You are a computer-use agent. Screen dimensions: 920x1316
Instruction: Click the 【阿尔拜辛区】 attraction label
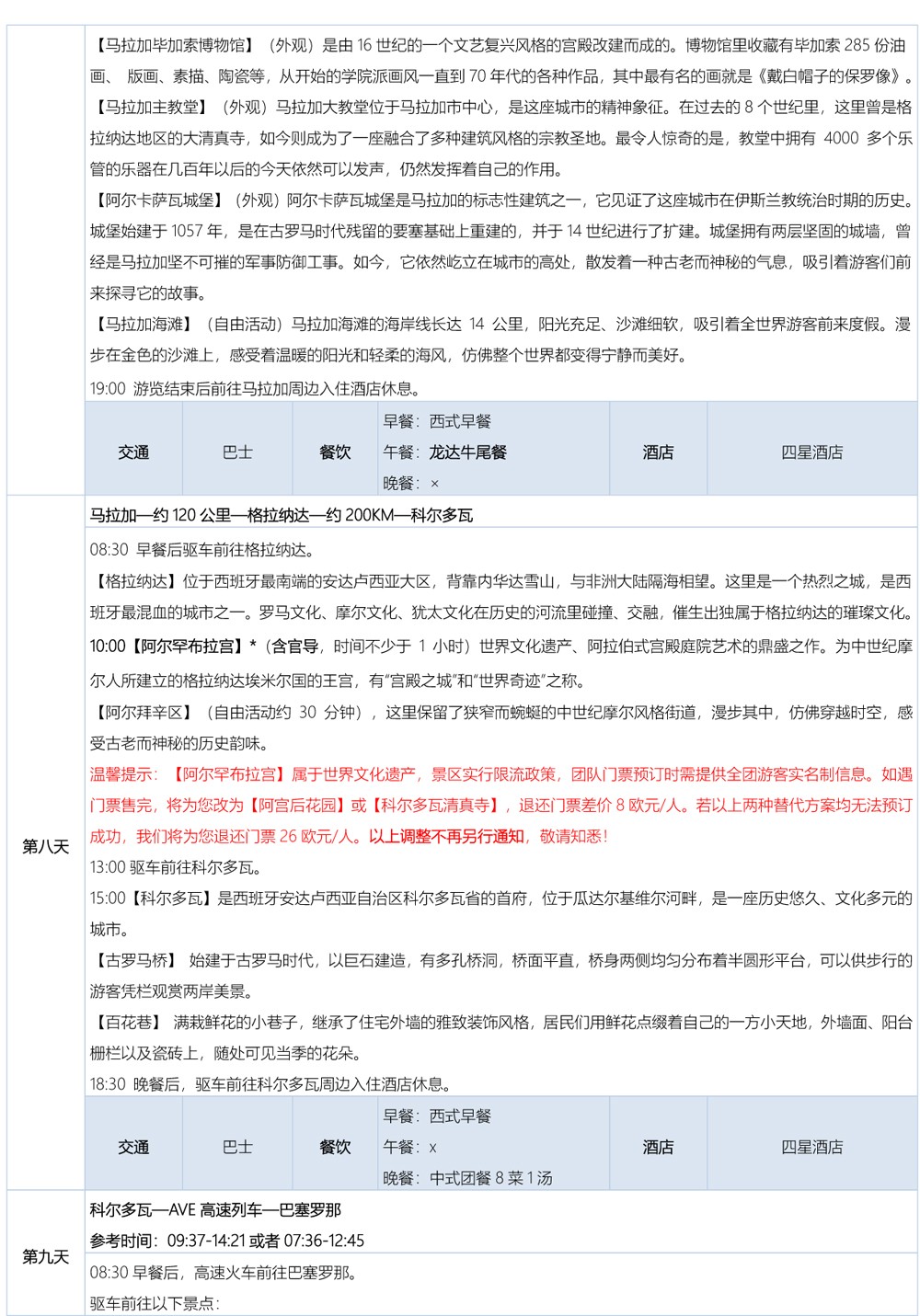[x=144, y=713]
